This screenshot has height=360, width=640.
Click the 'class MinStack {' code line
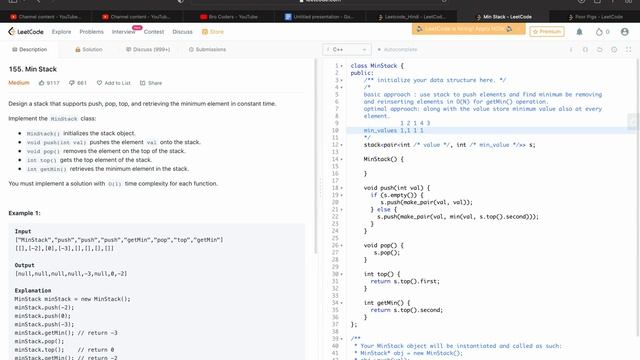[377, 66]
